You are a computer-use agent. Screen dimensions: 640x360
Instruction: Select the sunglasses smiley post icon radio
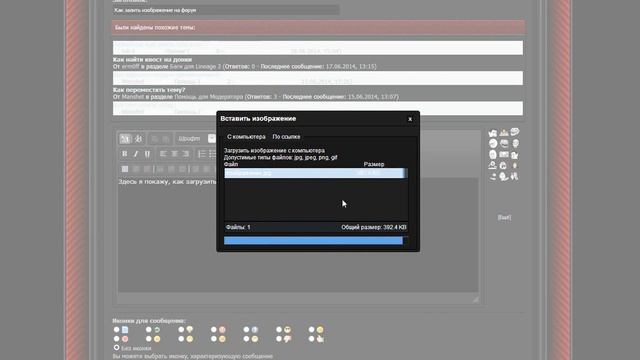click(279, 329)
